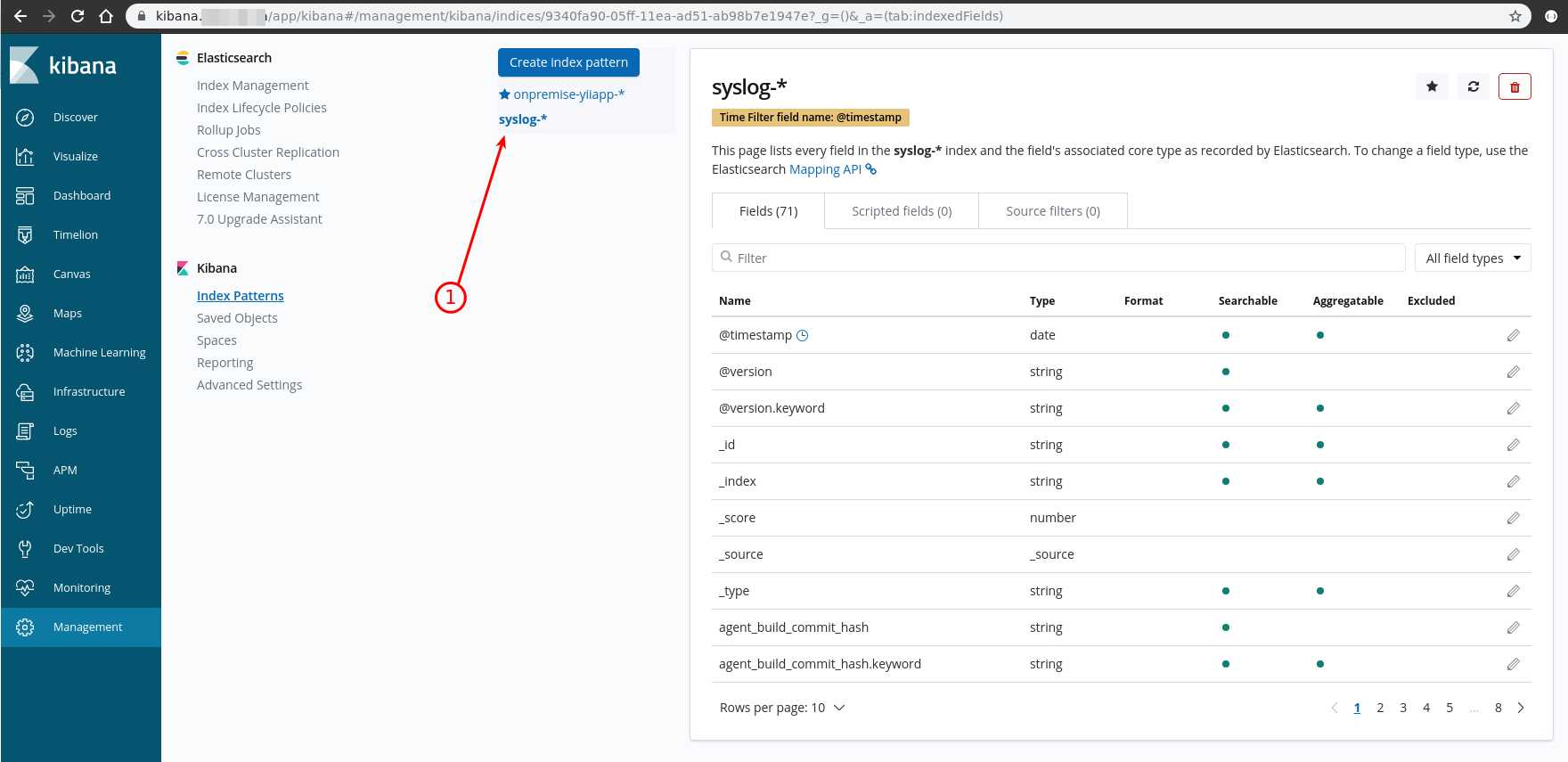Delete the syslog-* index pattern

1515,86
